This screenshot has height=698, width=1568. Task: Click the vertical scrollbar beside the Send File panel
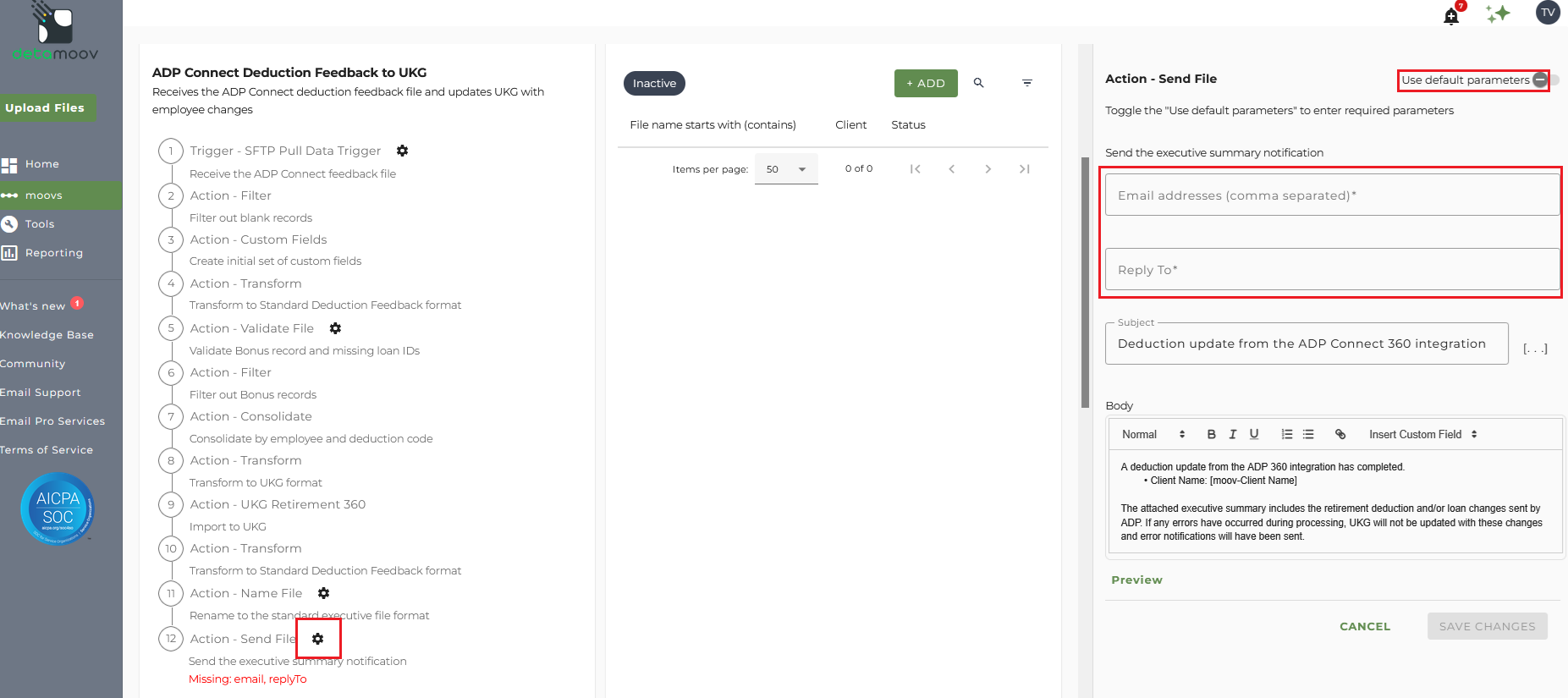point(1085,283)
